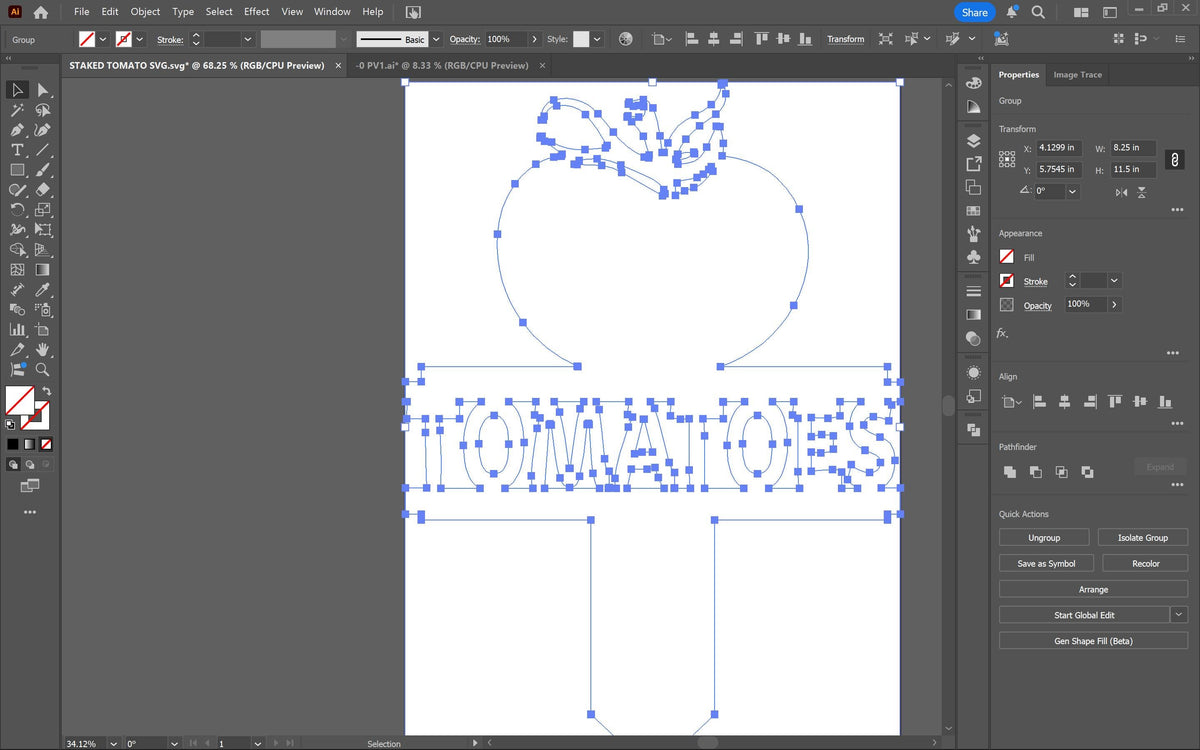Click the Isolate Group button
Image resolution: width=1200 pixels, height=750 pixels.
1143,538
